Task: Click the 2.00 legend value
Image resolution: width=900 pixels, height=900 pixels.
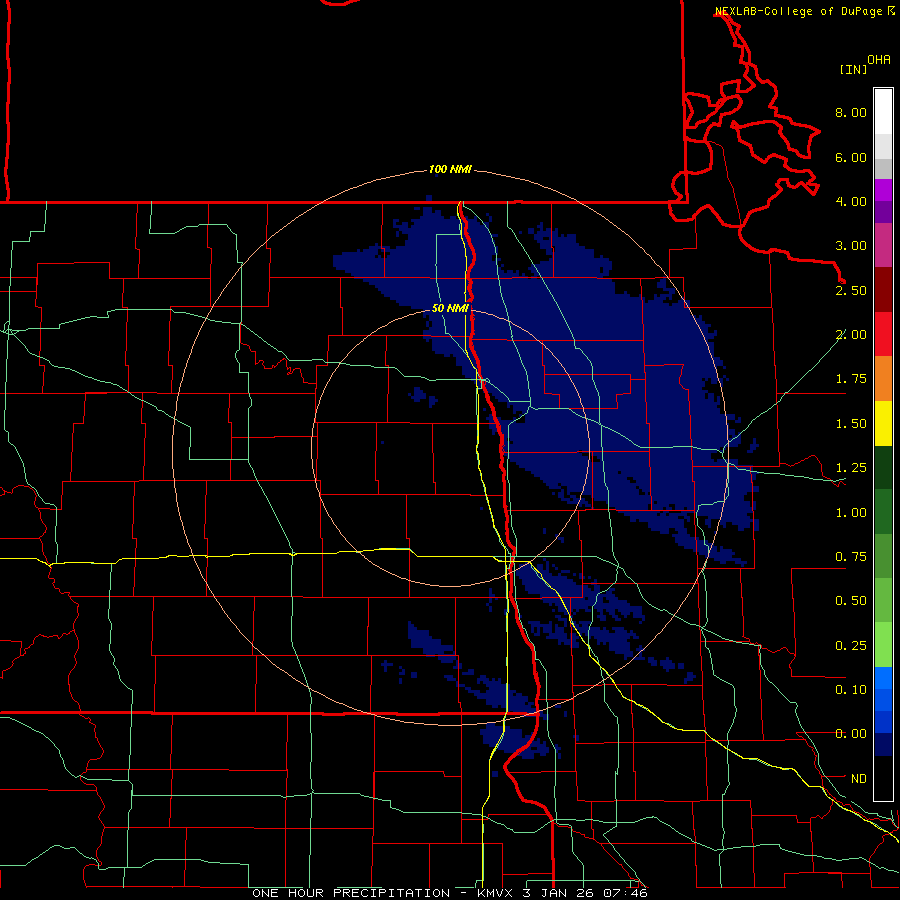Action: [x=851, y=335]
